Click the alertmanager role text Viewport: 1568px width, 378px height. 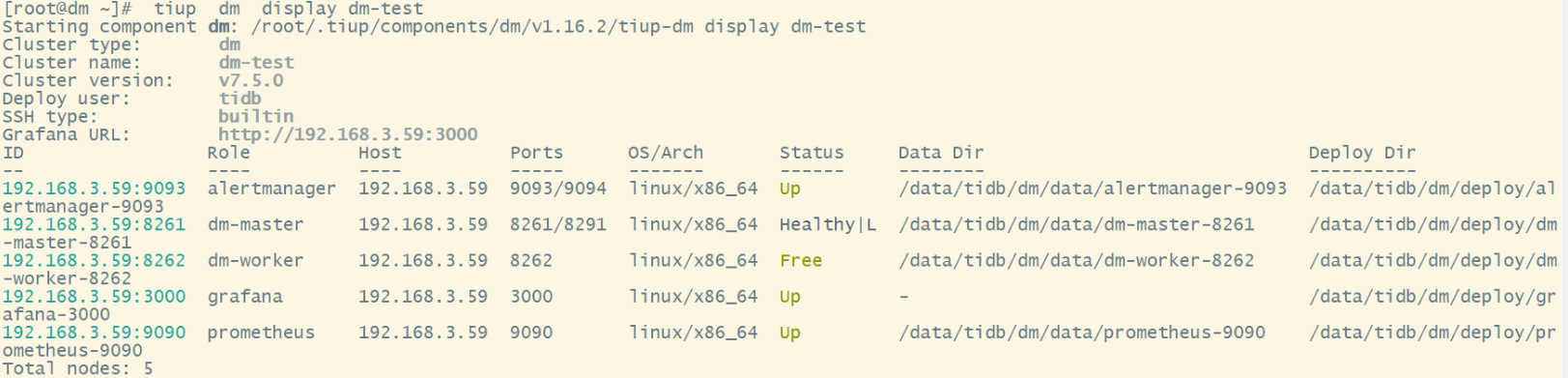coord(271,189)
